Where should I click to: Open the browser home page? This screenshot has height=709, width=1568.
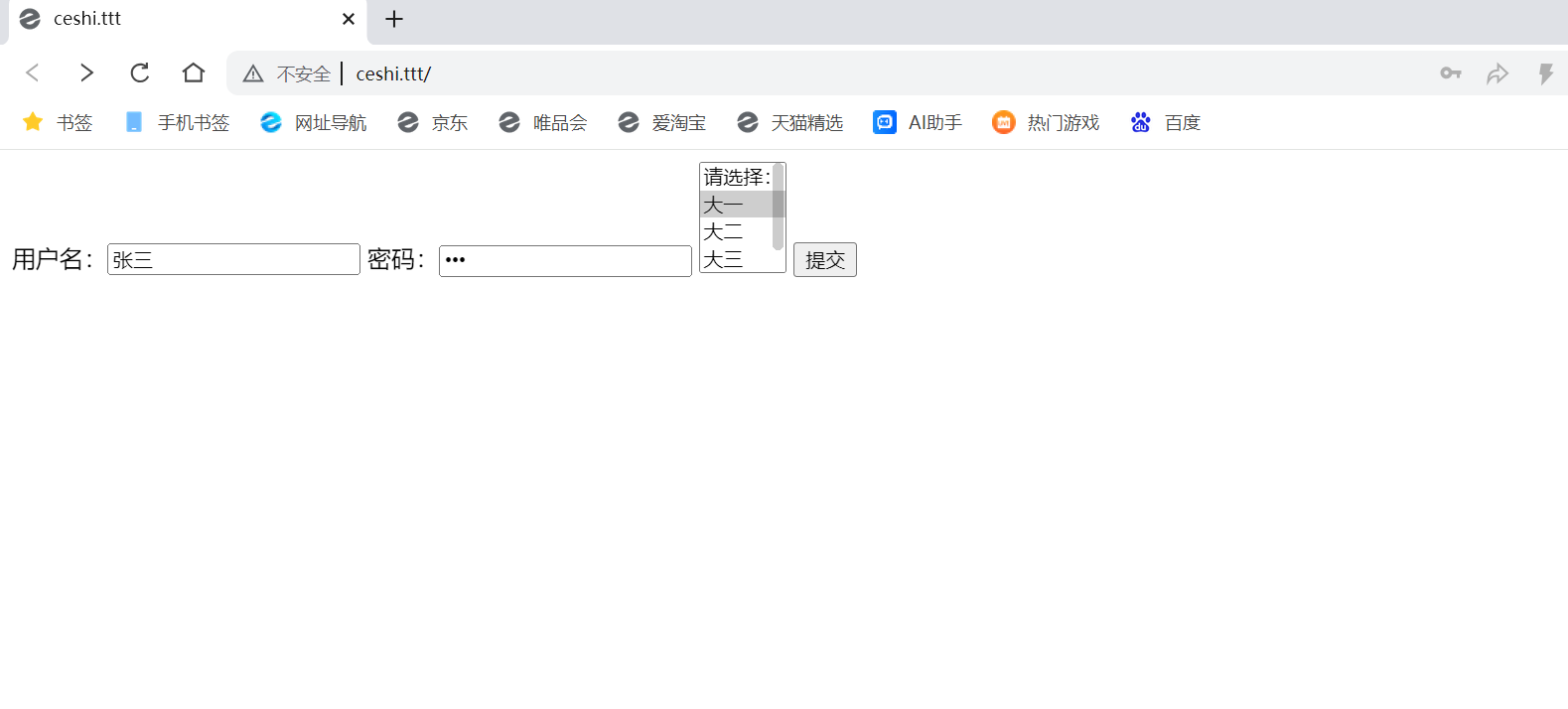pyautogui.click(x=194, y=72)
